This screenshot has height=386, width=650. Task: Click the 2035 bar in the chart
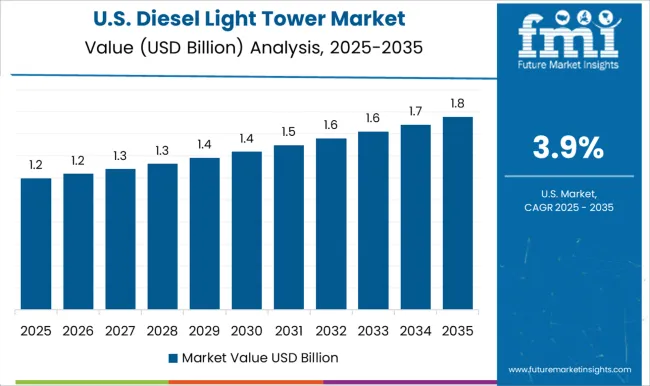pos(458,213)
